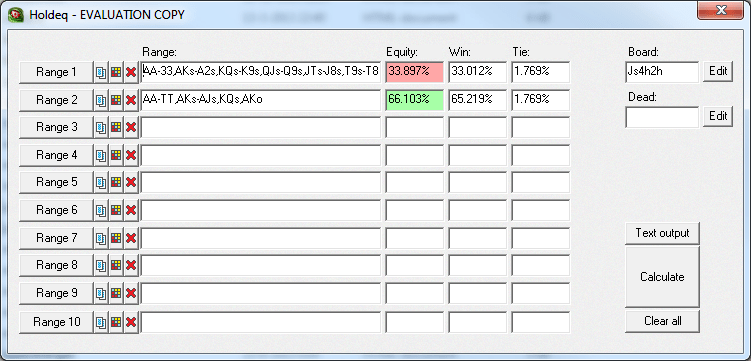751x361 pixels.
Task: Click the copy icon for Range 3
Action: point(101,127)
